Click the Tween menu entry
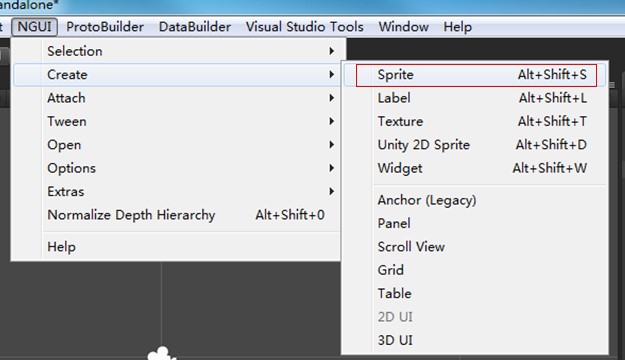 click(x=176, y=121)
